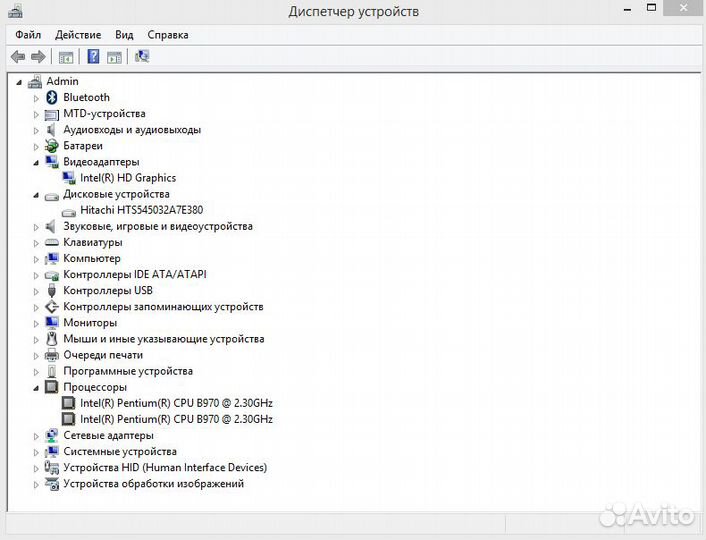
Task: Expand the Компьютер node
Action: (36, 259)
